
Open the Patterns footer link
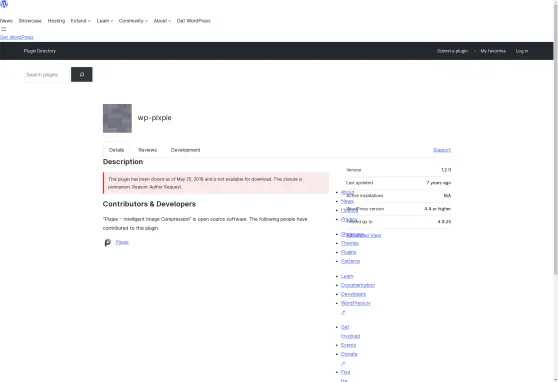(x=350, y=261)
